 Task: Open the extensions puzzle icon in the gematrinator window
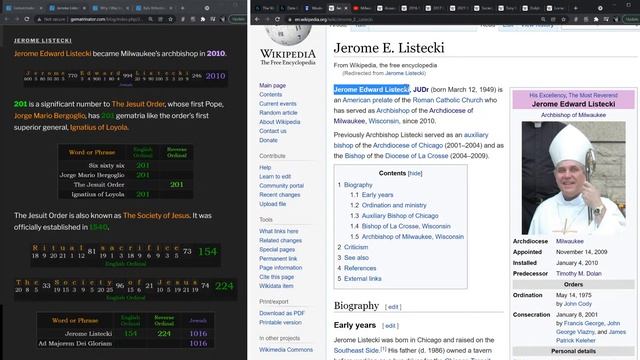click(203, 19)
